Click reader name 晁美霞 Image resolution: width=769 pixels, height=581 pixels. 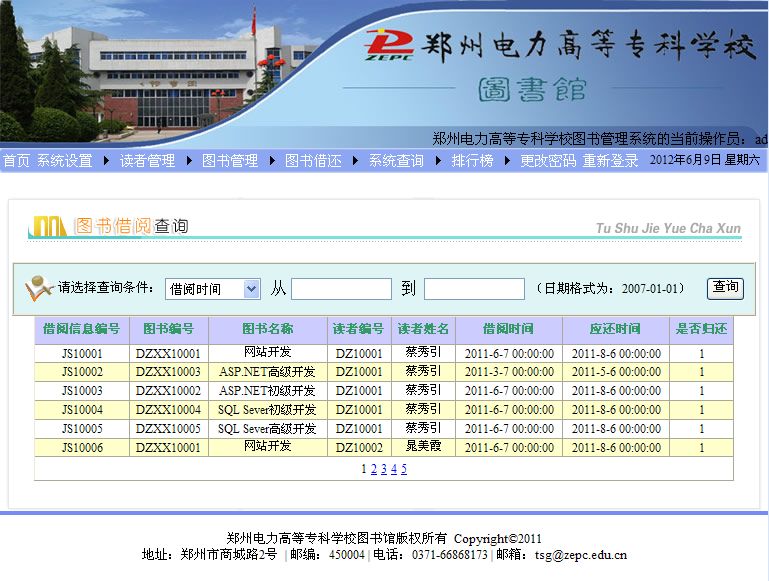click(x=423, y=447)
